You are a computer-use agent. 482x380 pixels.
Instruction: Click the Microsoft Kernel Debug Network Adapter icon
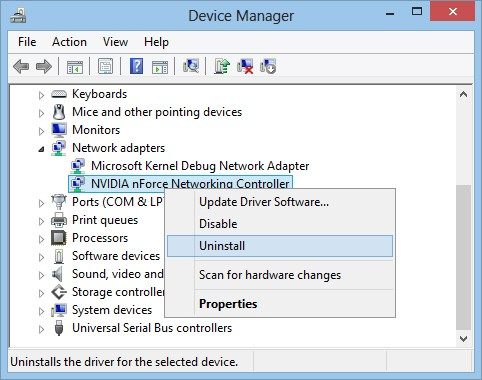78,166
